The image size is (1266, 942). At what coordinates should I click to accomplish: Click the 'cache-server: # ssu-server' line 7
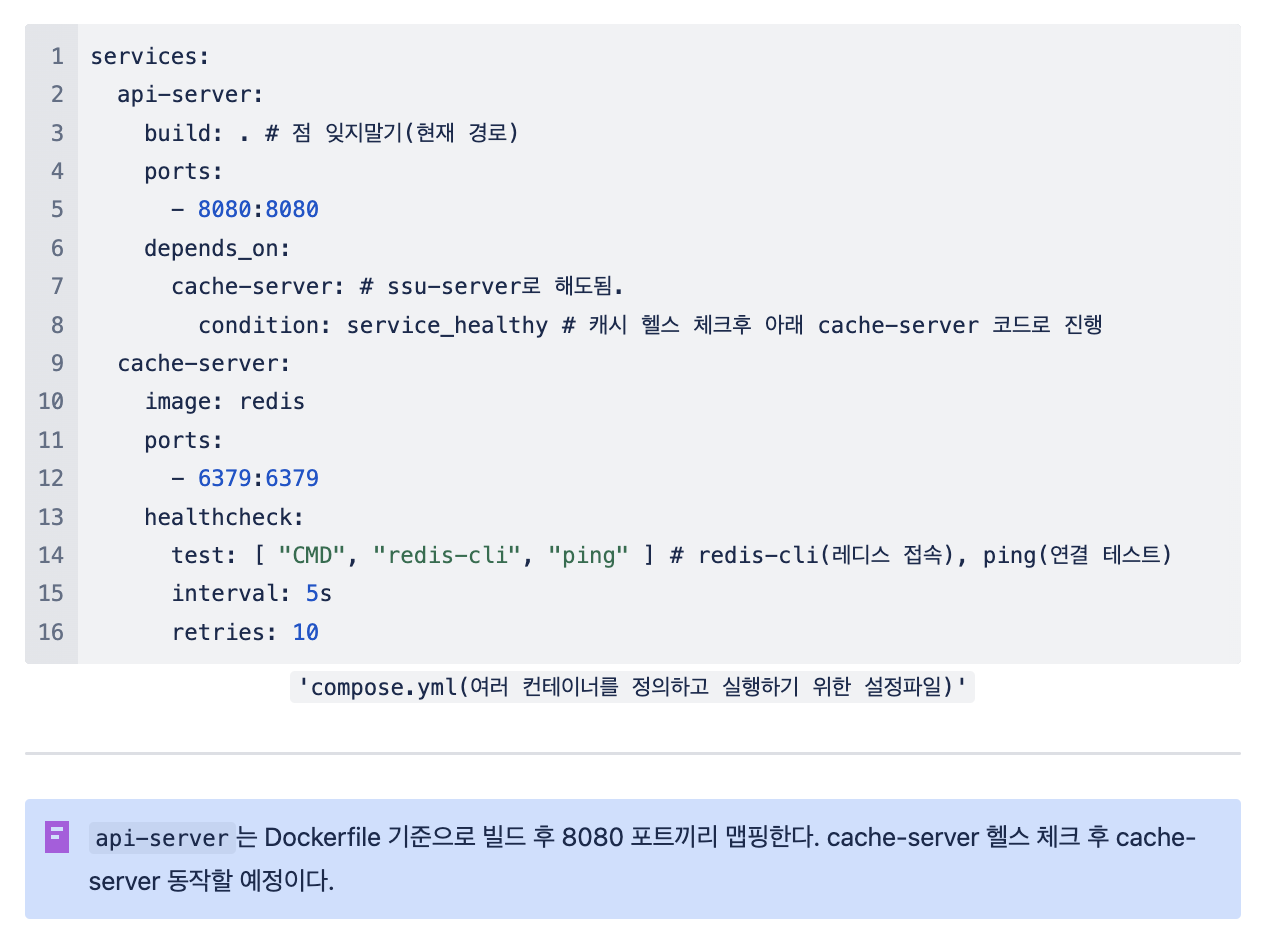pos(397,286)
